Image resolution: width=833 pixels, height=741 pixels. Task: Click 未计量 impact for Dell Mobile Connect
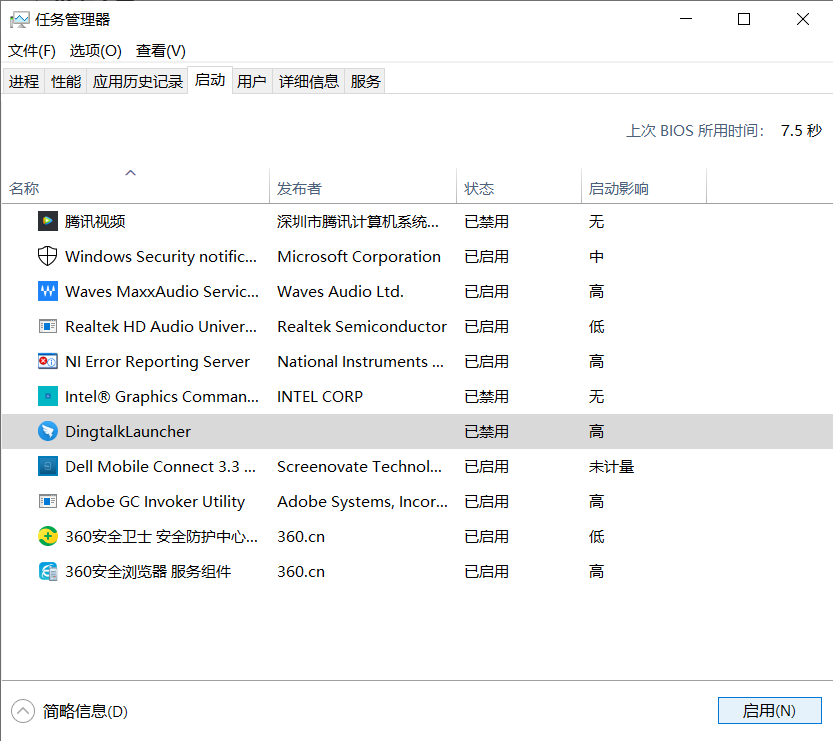(611, 467)
